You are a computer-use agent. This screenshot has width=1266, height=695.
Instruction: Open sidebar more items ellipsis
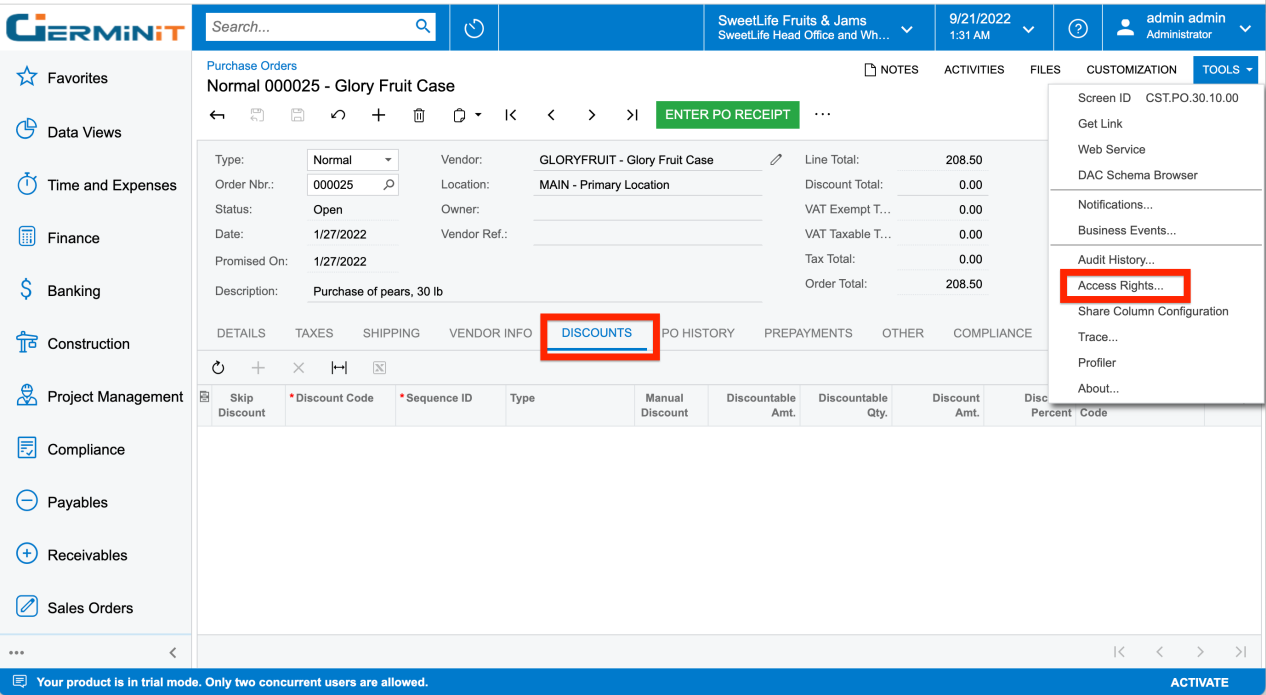tap(17, 653)
